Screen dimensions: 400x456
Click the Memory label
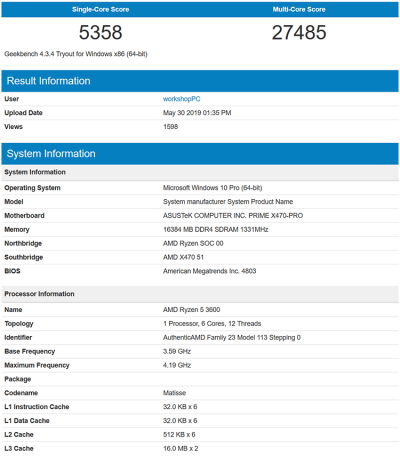[x=17, y=229]
